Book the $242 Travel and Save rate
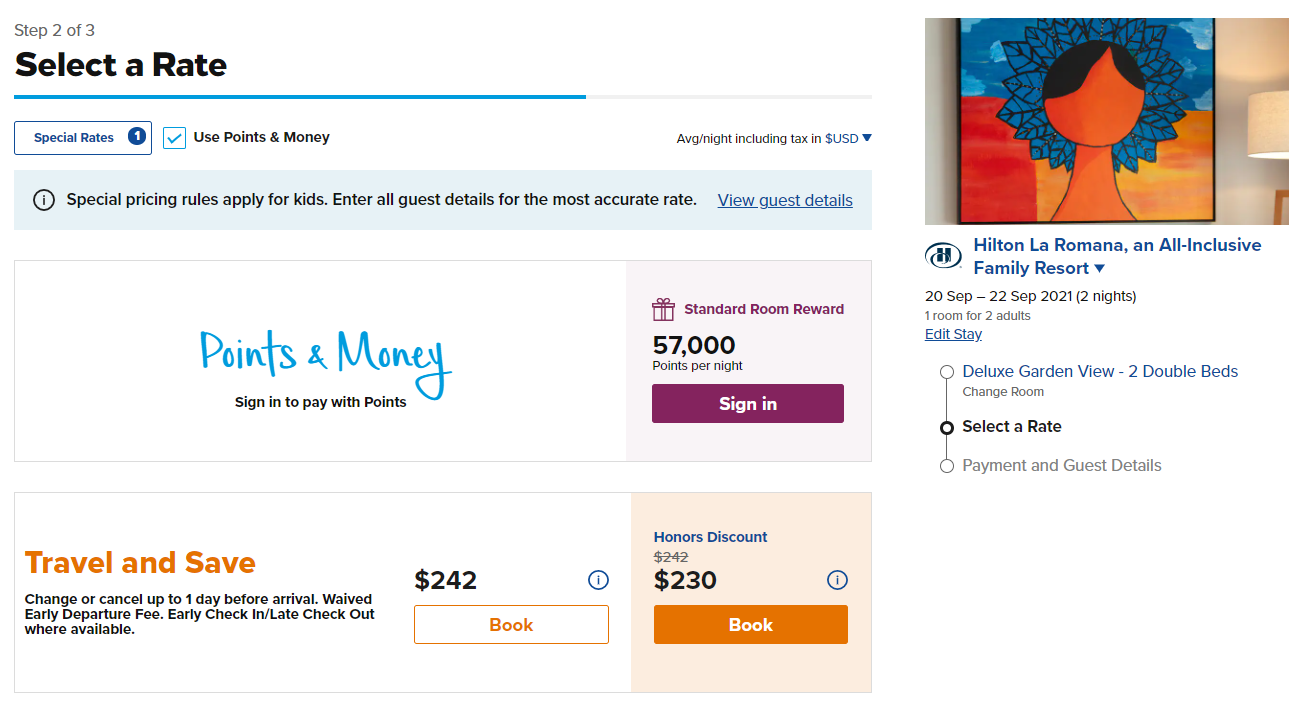 [x=511, y=624]
